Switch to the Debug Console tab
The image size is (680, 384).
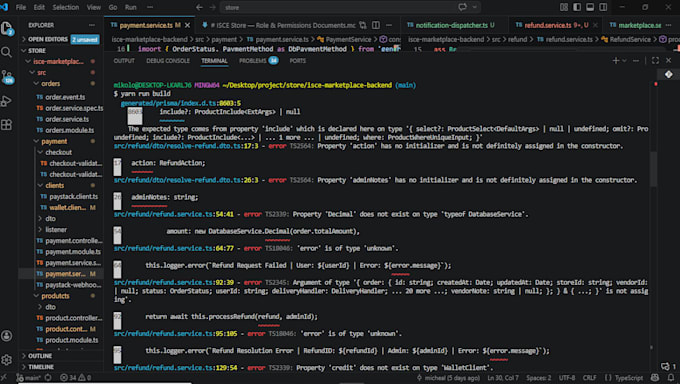pos(168,61)
